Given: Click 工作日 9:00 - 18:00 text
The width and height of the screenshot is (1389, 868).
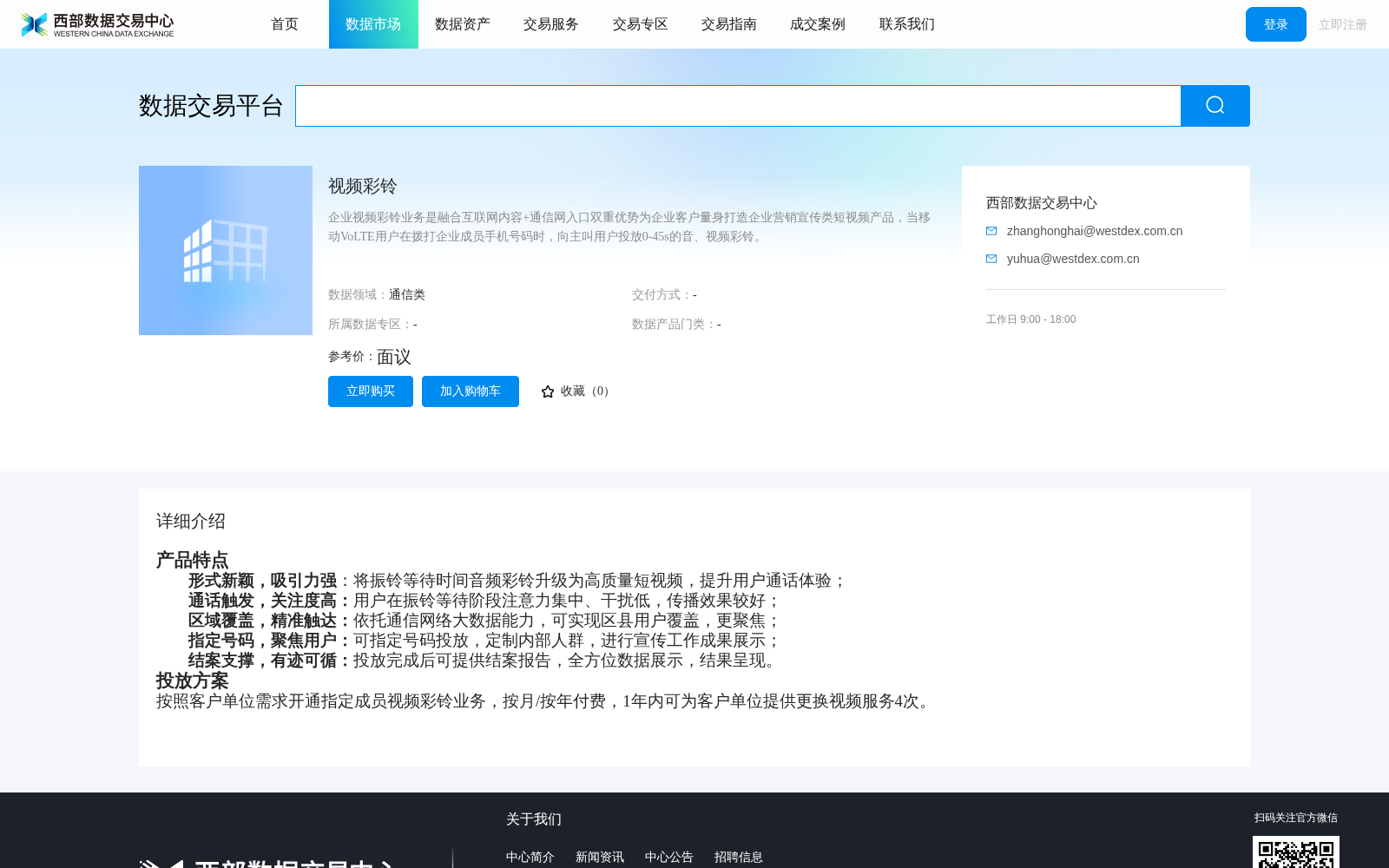Looking at the screenshot, I should pos(1031,319).
